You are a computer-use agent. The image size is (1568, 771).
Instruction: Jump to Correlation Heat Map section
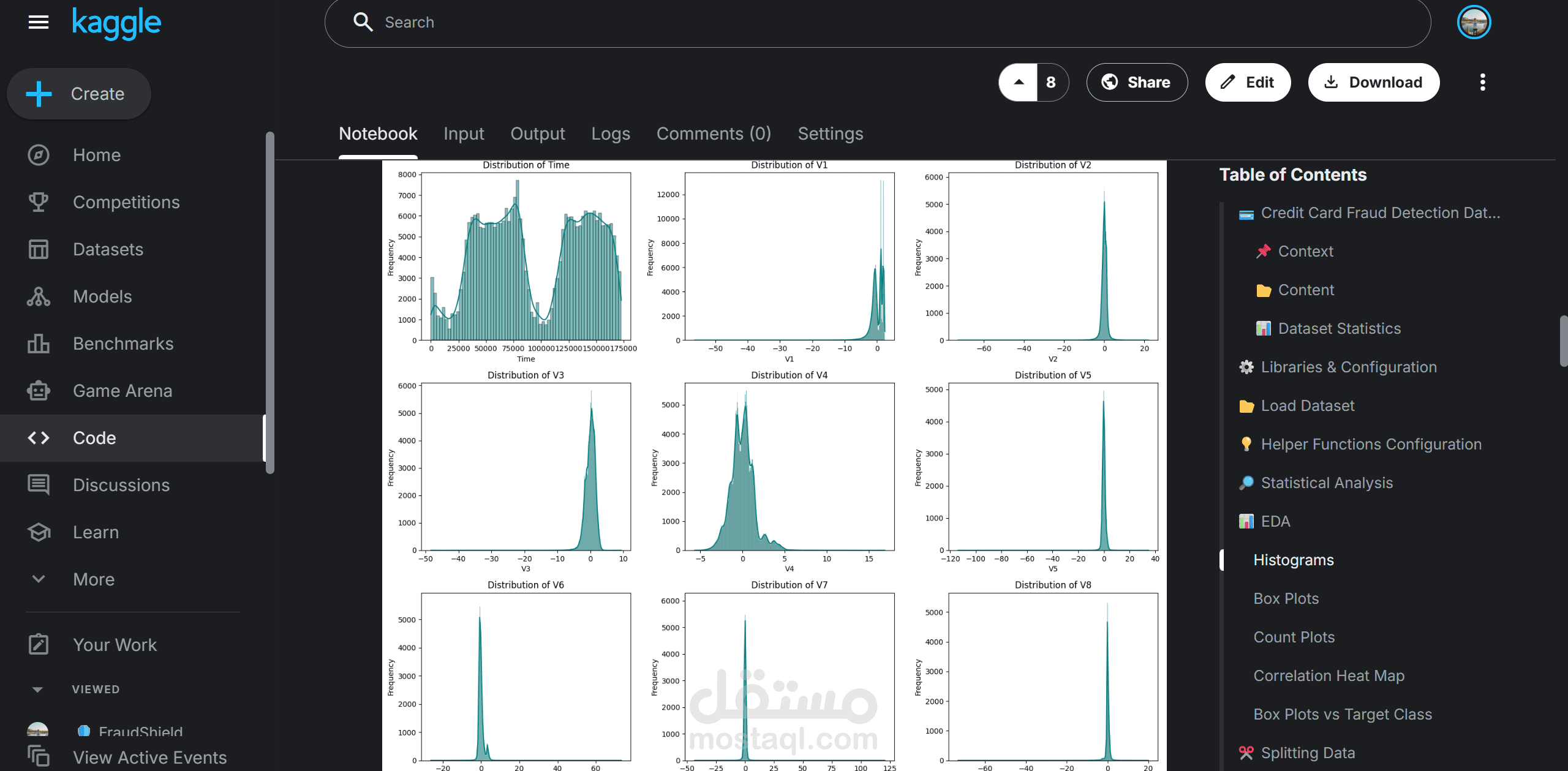coord(1329,675)
